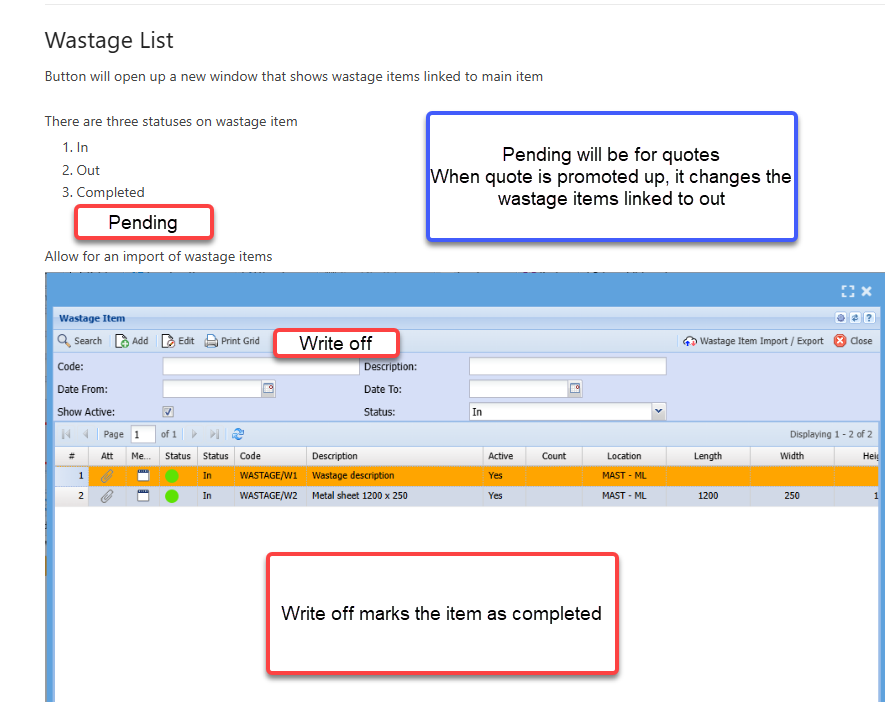This screenshot has width=896, height=710.
Task: Click the Print Grid button
Action: [232, 341]
